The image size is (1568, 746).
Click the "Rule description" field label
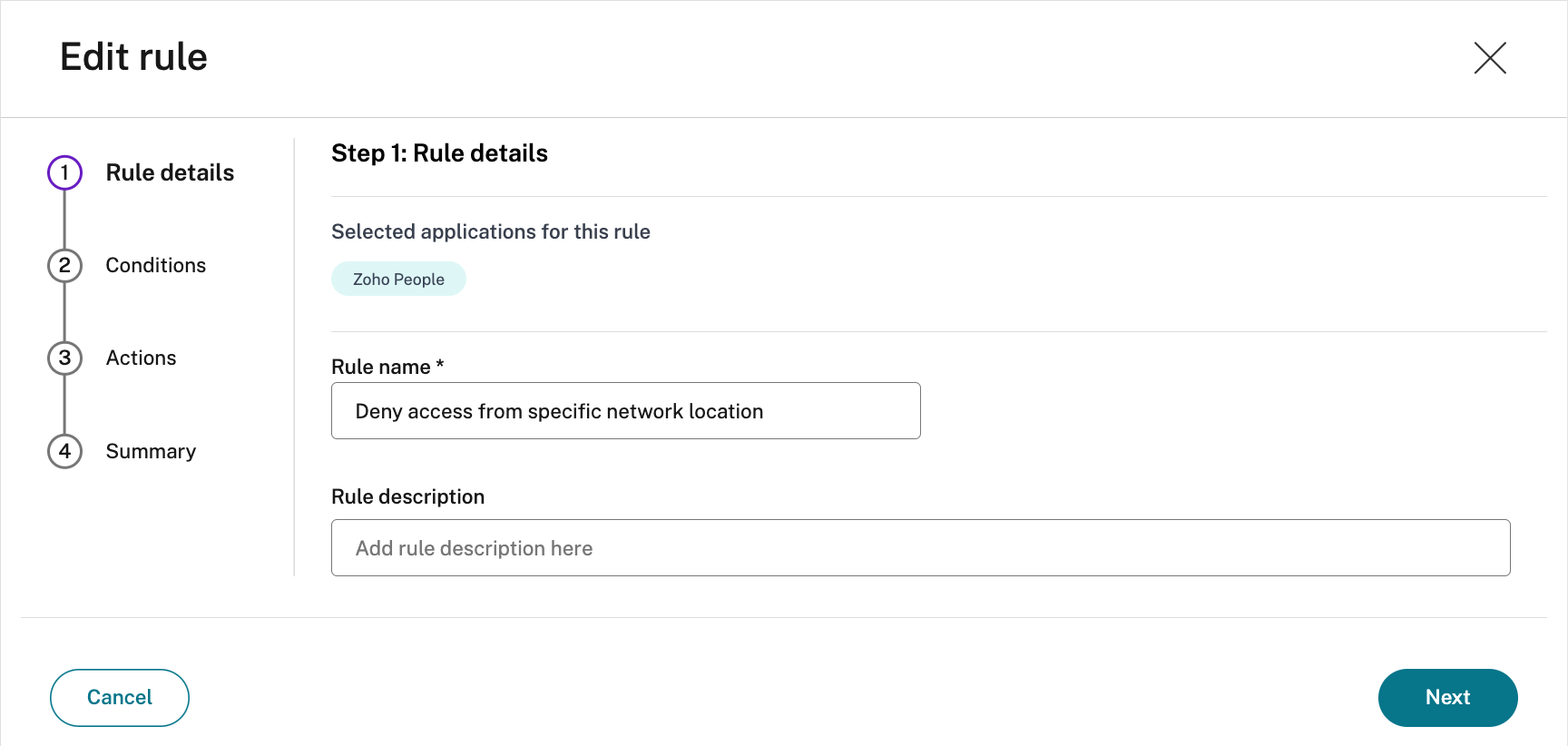click(407, 496)
